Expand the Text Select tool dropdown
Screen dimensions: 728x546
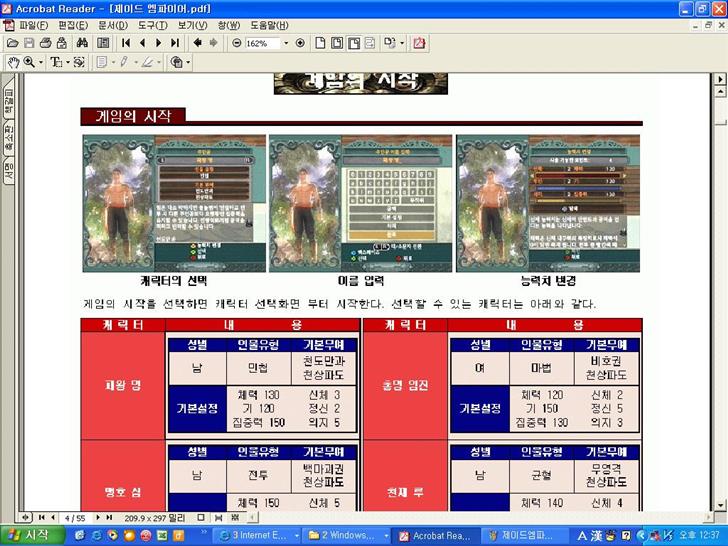pyautogui.click(x=68, y=62)
